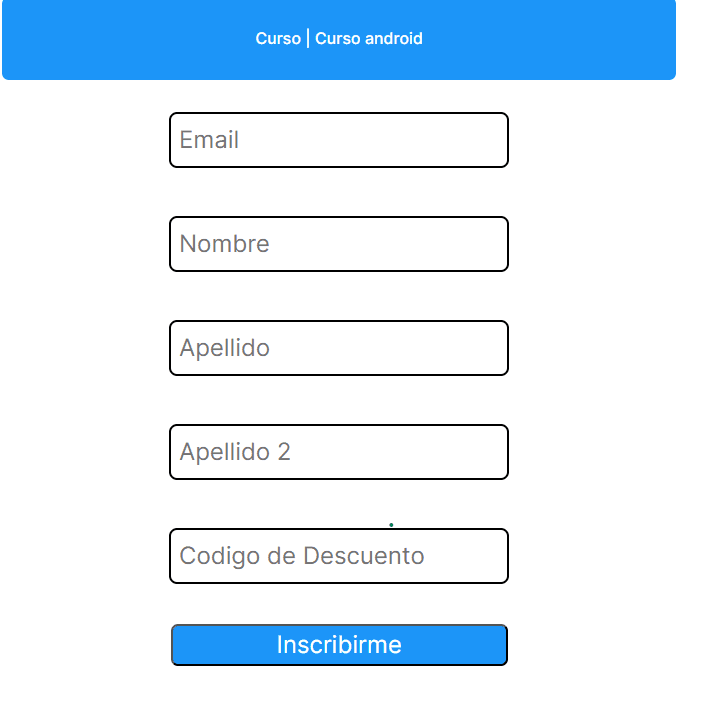Select the Apellido input box
This screenshot has height=716, width=710.
(x=338, y=348)
